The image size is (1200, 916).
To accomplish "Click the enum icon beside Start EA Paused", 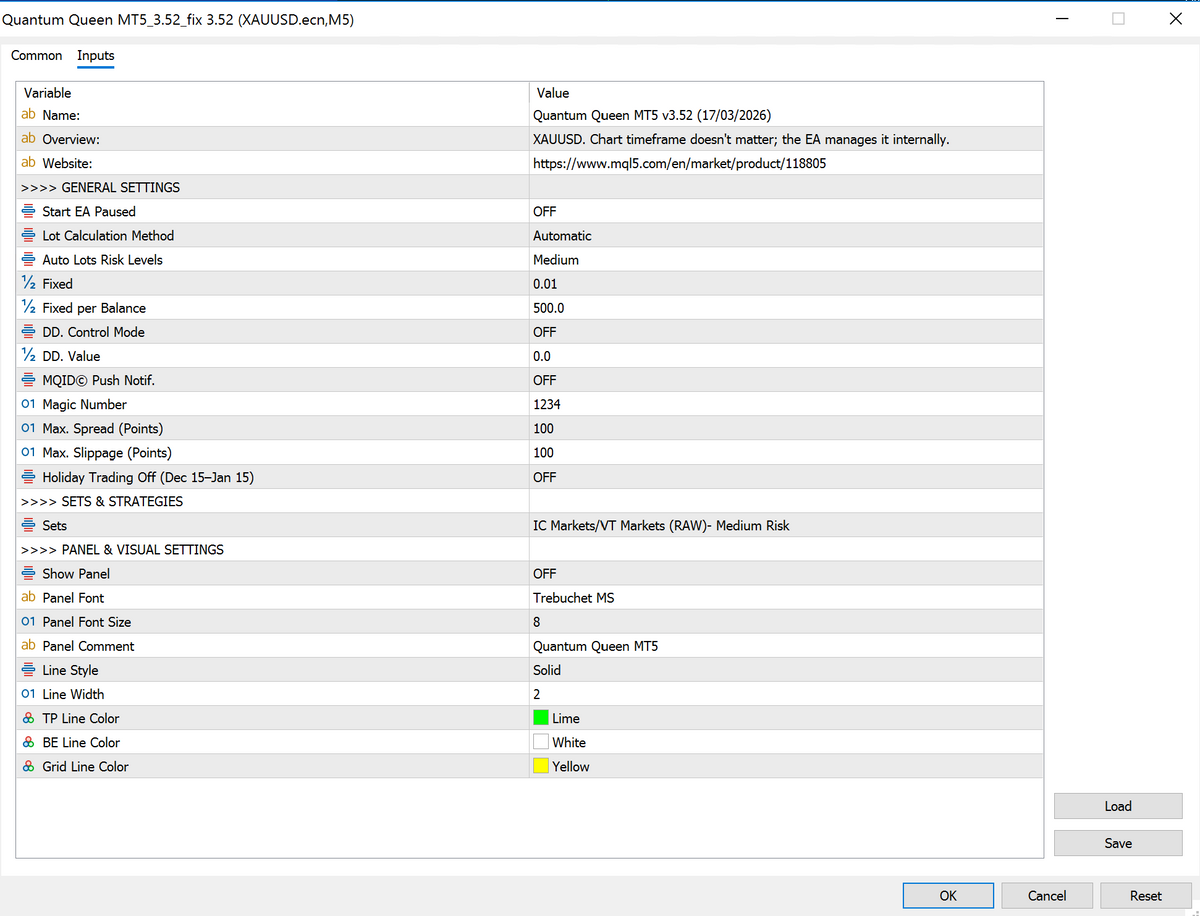I will tap(28, 211).
